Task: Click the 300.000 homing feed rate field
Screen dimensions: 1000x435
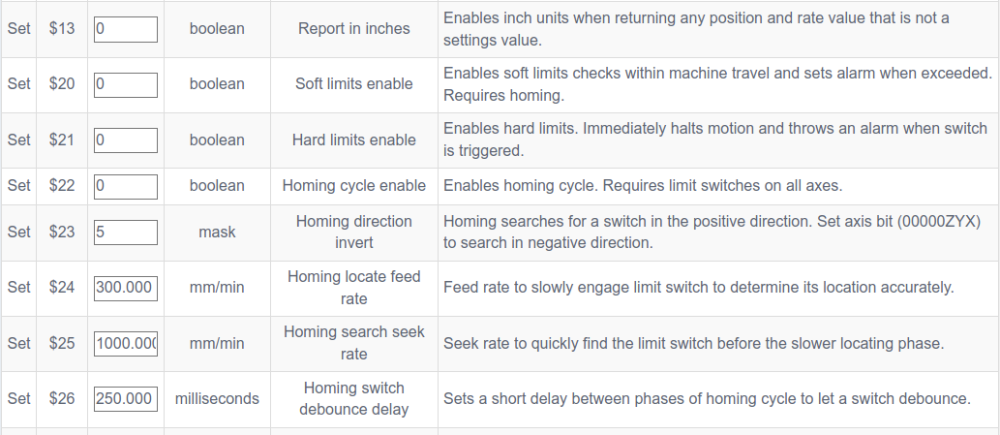Action: click(x=126, y=288)
